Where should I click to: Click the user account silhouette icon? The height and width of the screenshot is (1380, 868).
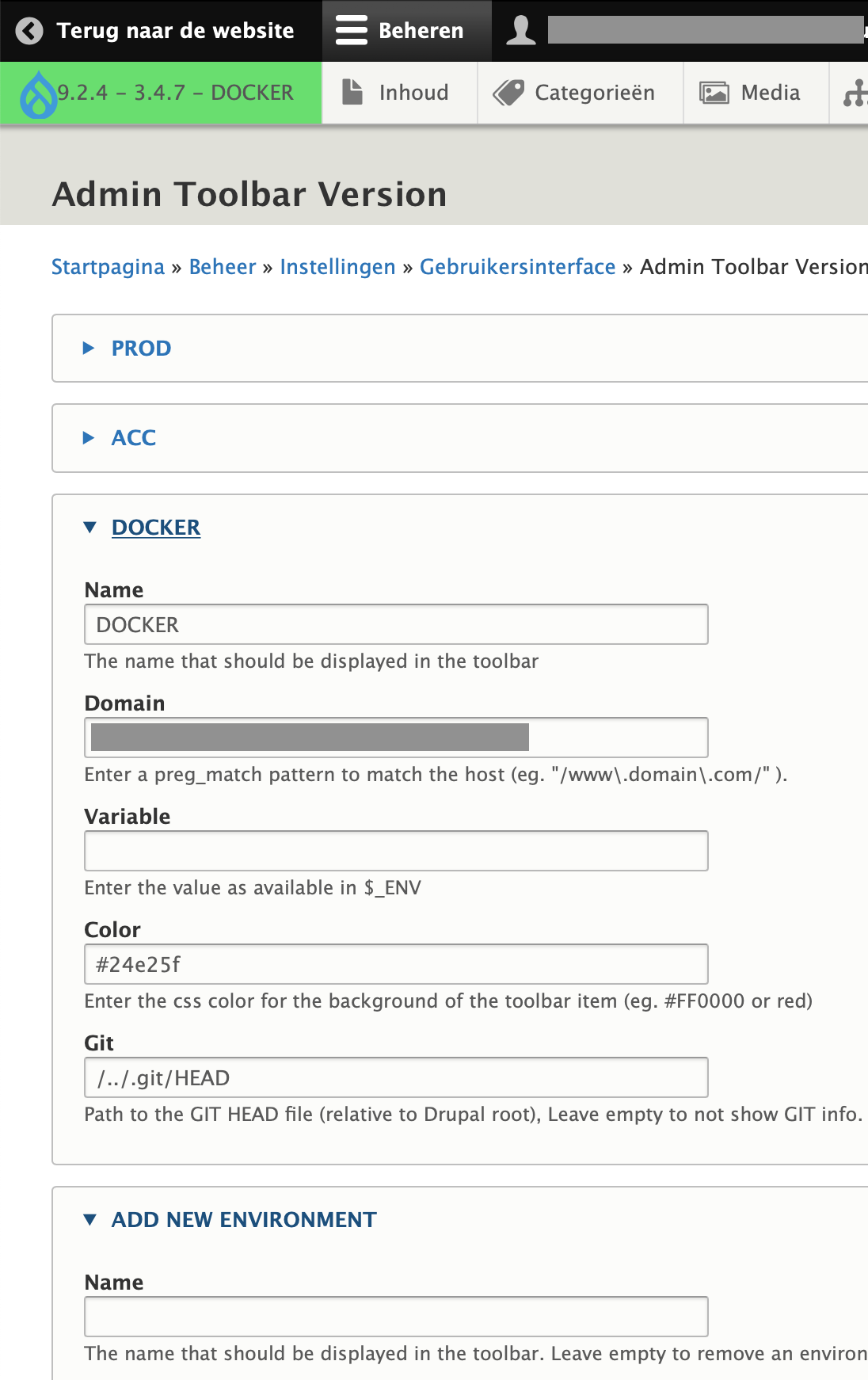click(x=520, y=31)
